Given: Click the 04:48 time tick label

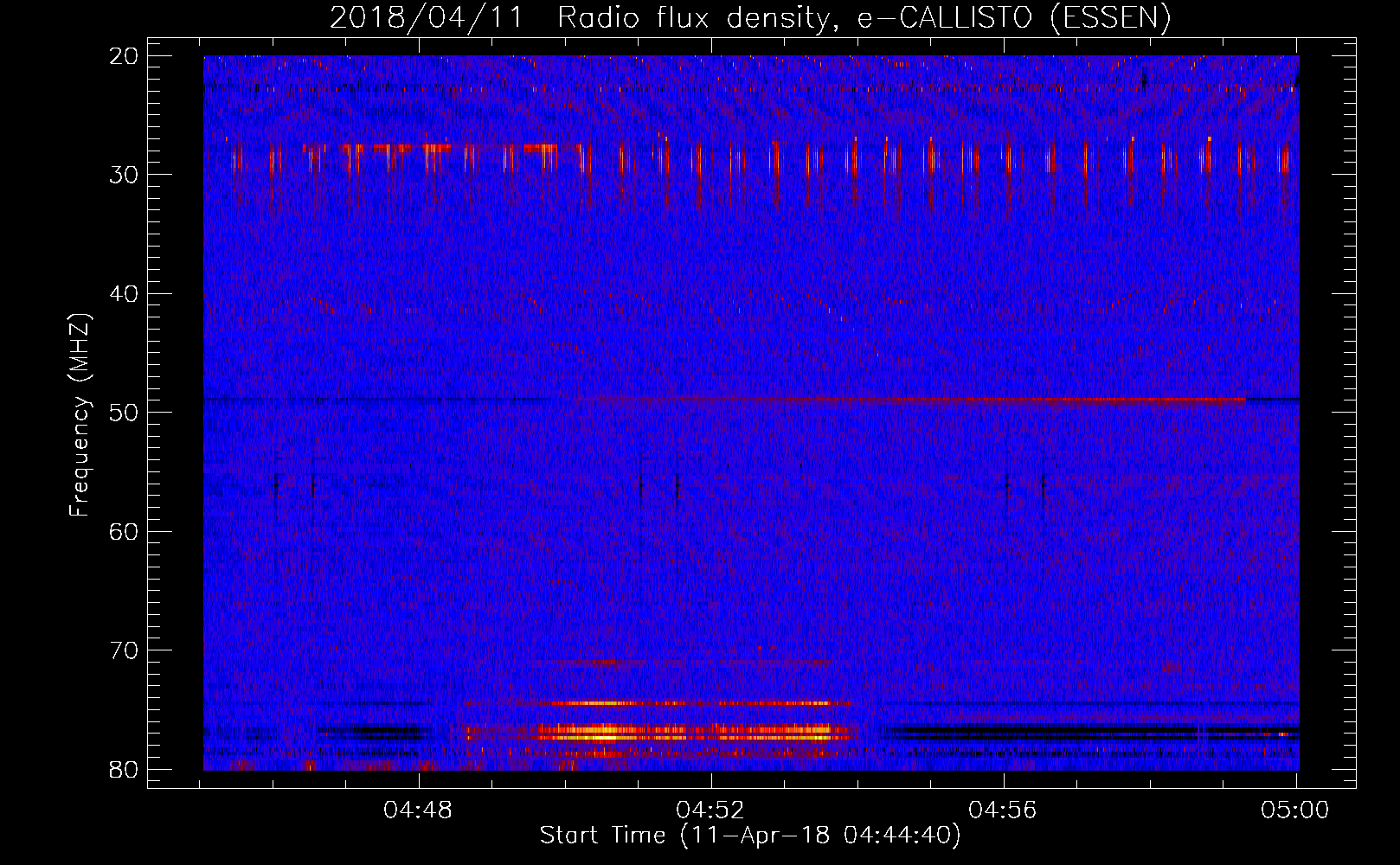Looking at the screenshot, I should pos(418,811).
